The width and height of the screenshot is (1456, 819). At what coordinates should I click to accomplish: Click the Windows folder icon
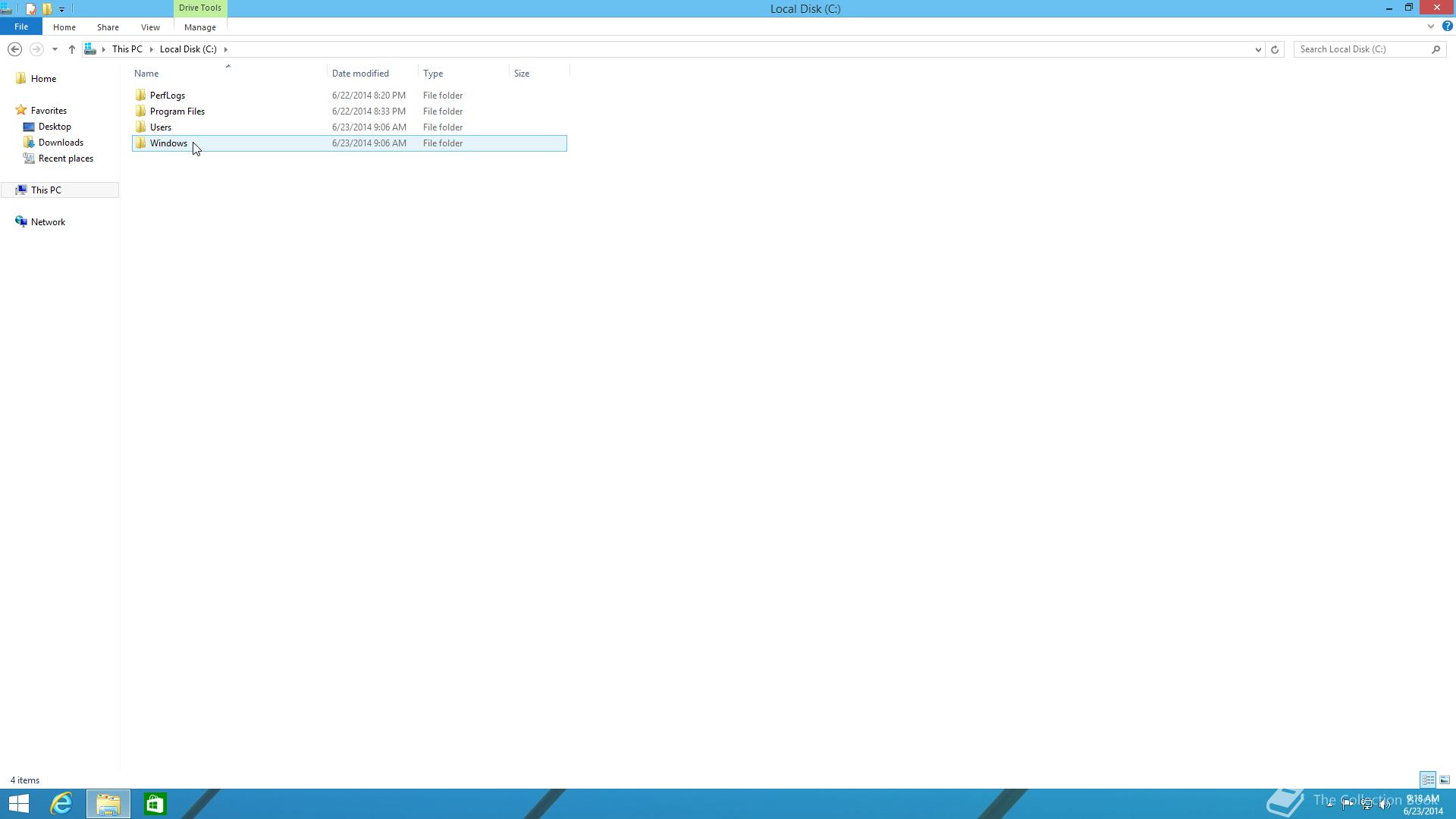click(x=140, y=143)
